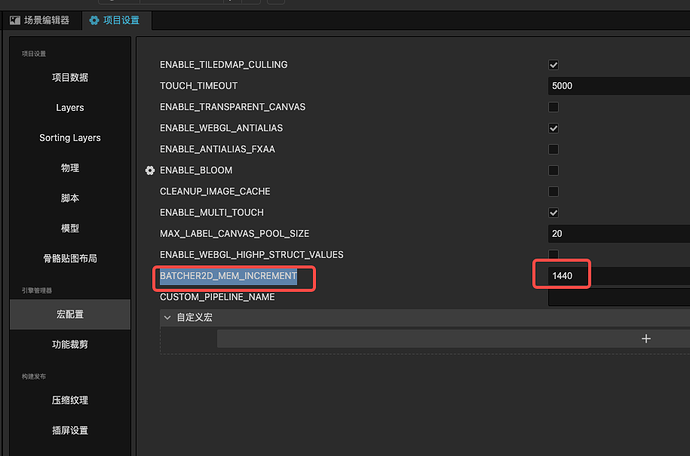Click the CUSTOM_PIPELINE_NAME label
Image resolution: width=690 pixels, height=456 pixels.
pos(217,297)
